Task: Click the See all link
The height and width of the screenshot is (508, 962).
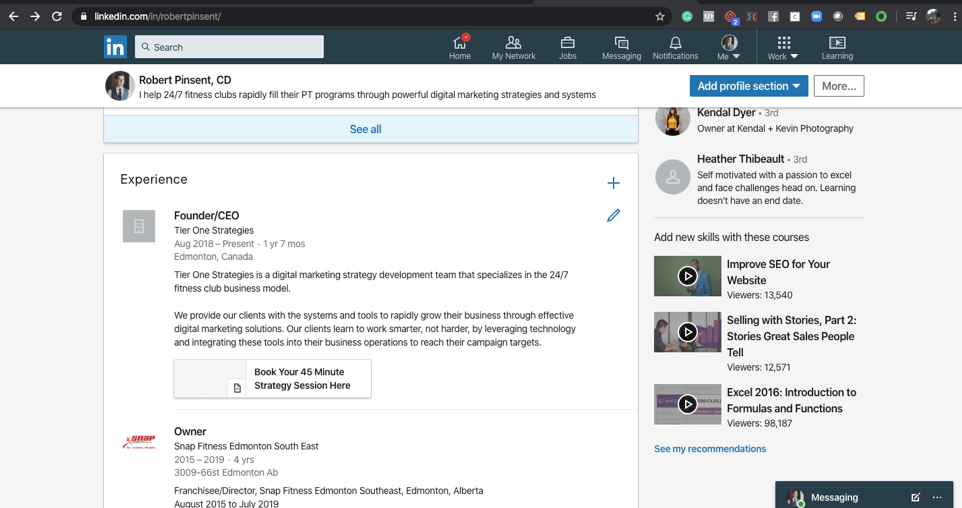Action: click(x=365, y=129)
